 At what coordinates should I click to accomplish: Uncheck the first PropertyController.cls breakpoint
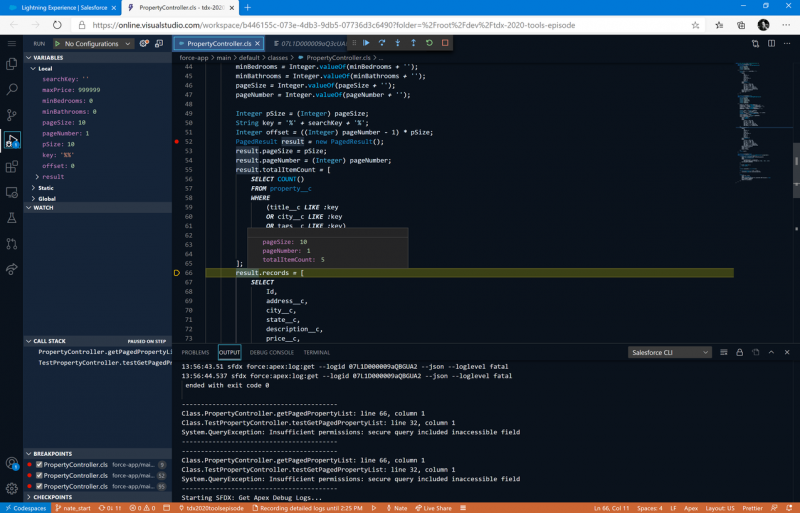point(40,465)
